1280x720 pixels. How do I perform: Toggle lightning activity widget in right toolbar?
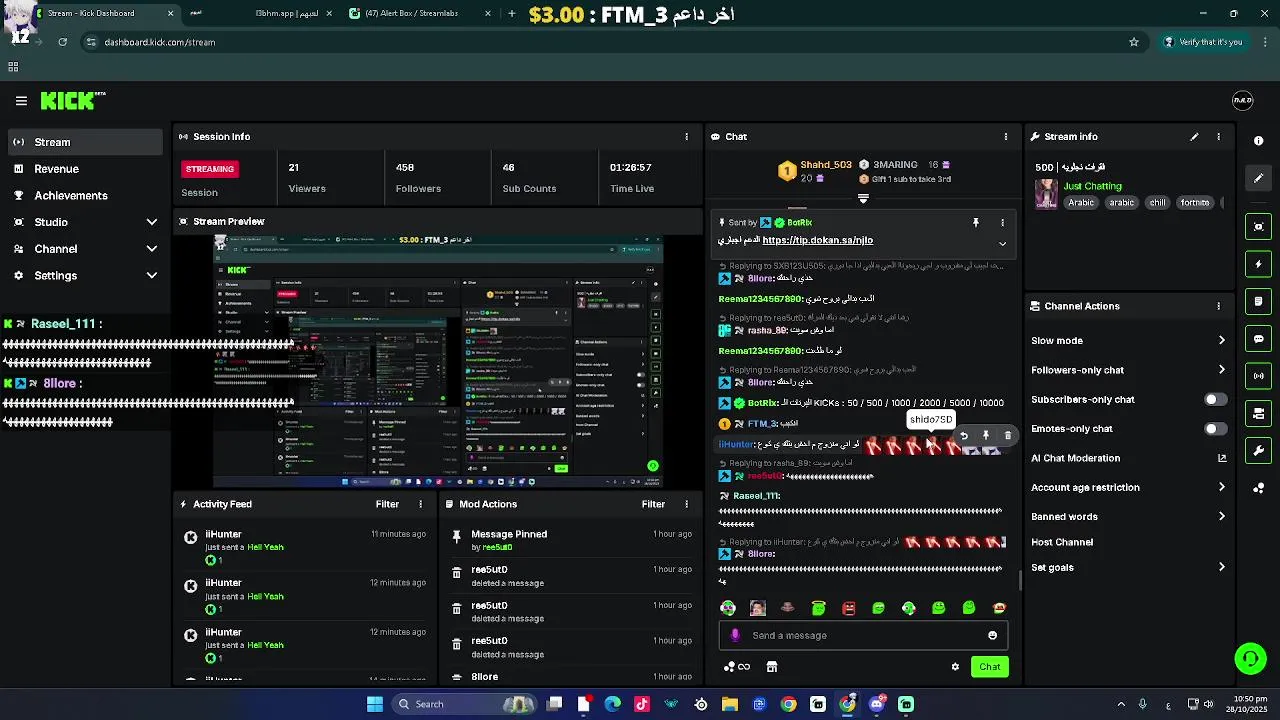coord(1259,264)
